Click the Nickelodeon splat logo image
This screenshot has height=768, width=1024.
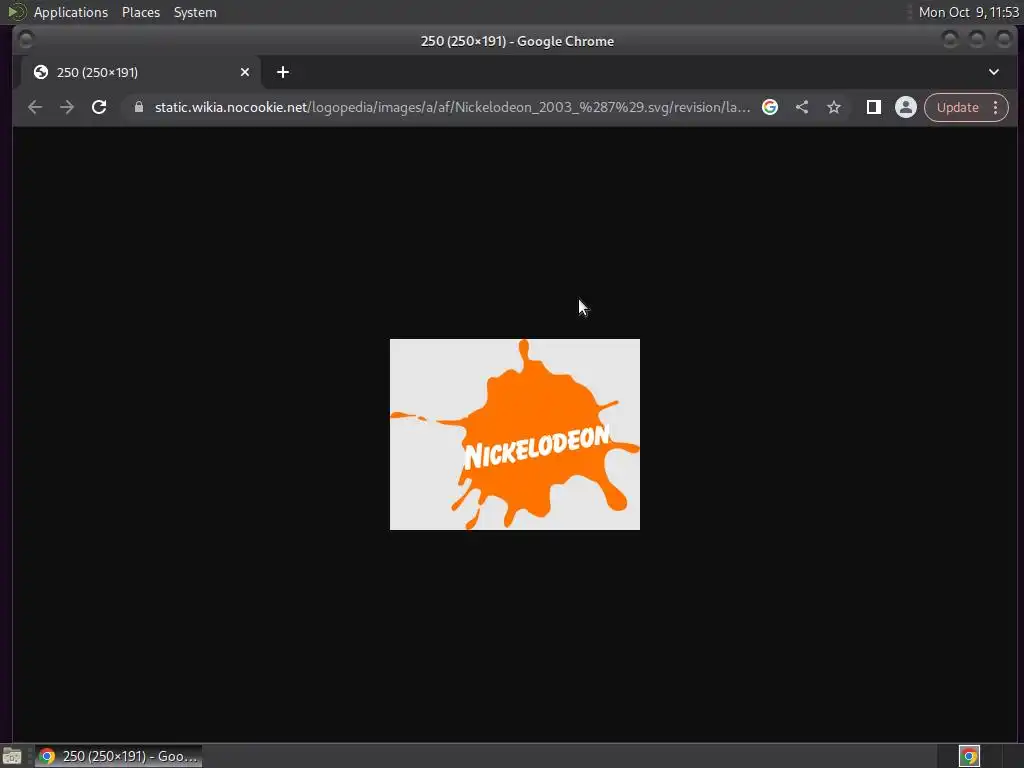click(515, 434)
